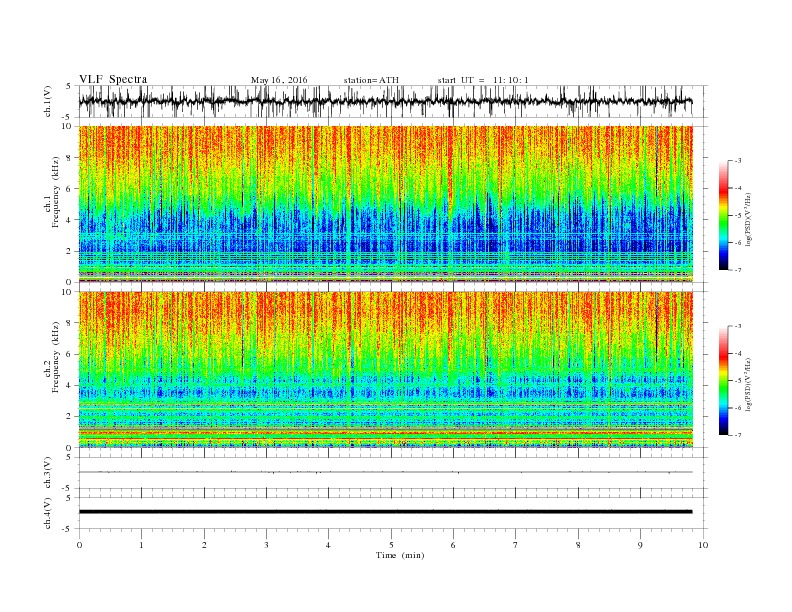This screenshot has width=792, height=612.
Task: Click the "station=ATH" label
Action: point(371,80)
